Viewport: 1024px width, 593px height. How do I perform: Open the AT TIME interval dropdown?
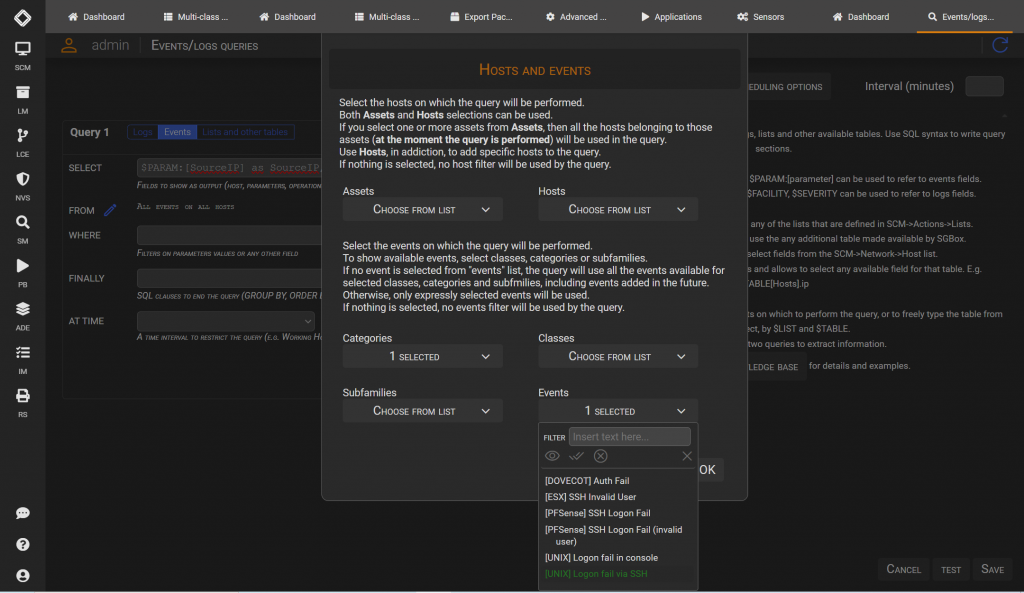pyautogui.click(x=226, y=321)
